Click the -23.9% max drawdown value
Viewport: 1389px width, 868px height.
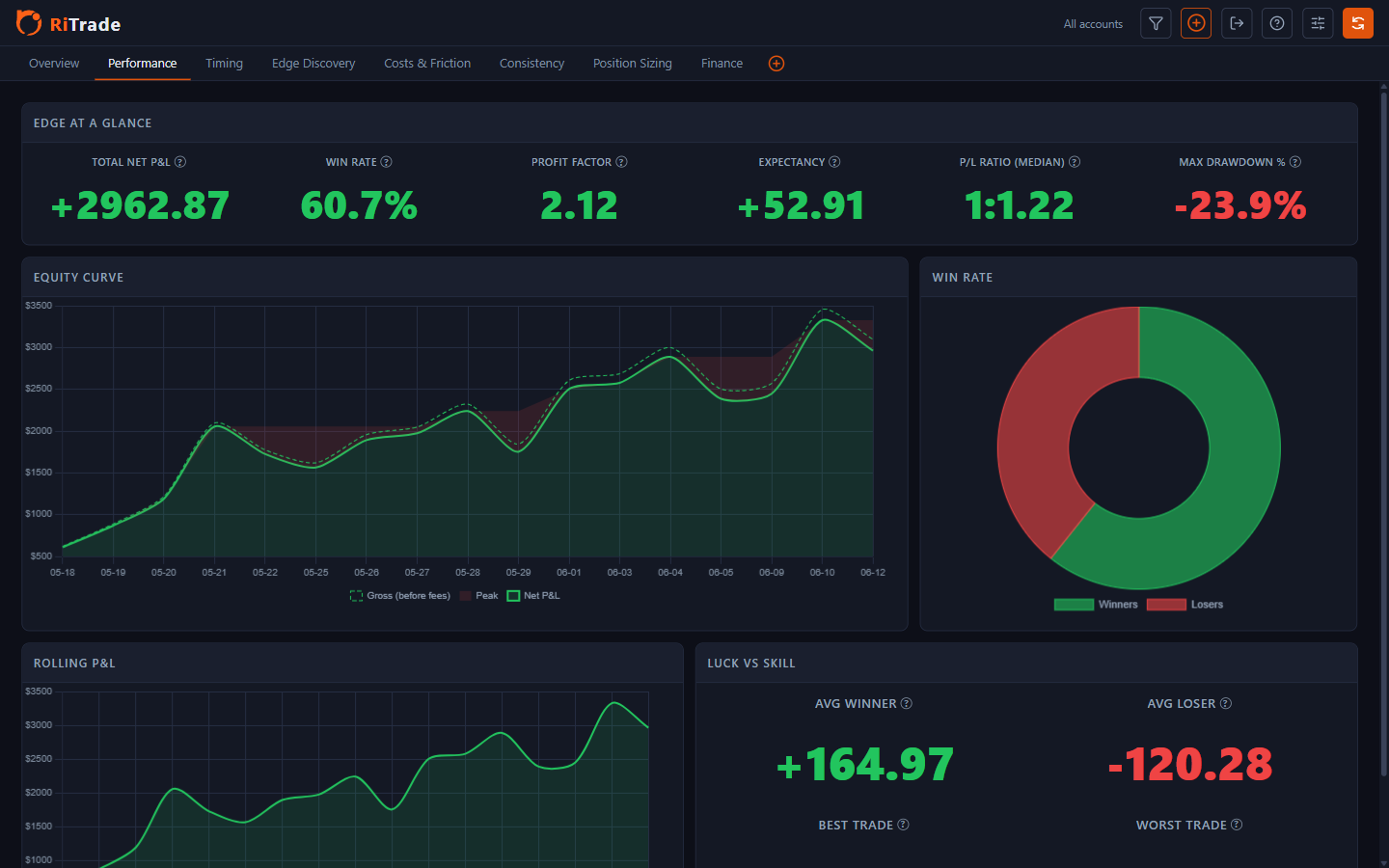1240,205
